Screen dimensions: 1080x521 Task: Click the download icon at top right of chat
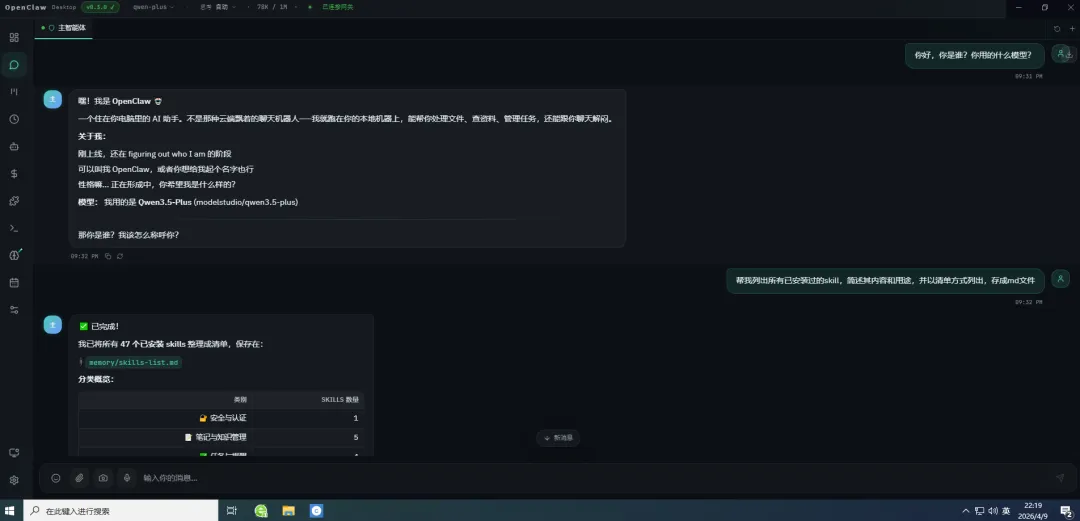[x=1070, y=54]
